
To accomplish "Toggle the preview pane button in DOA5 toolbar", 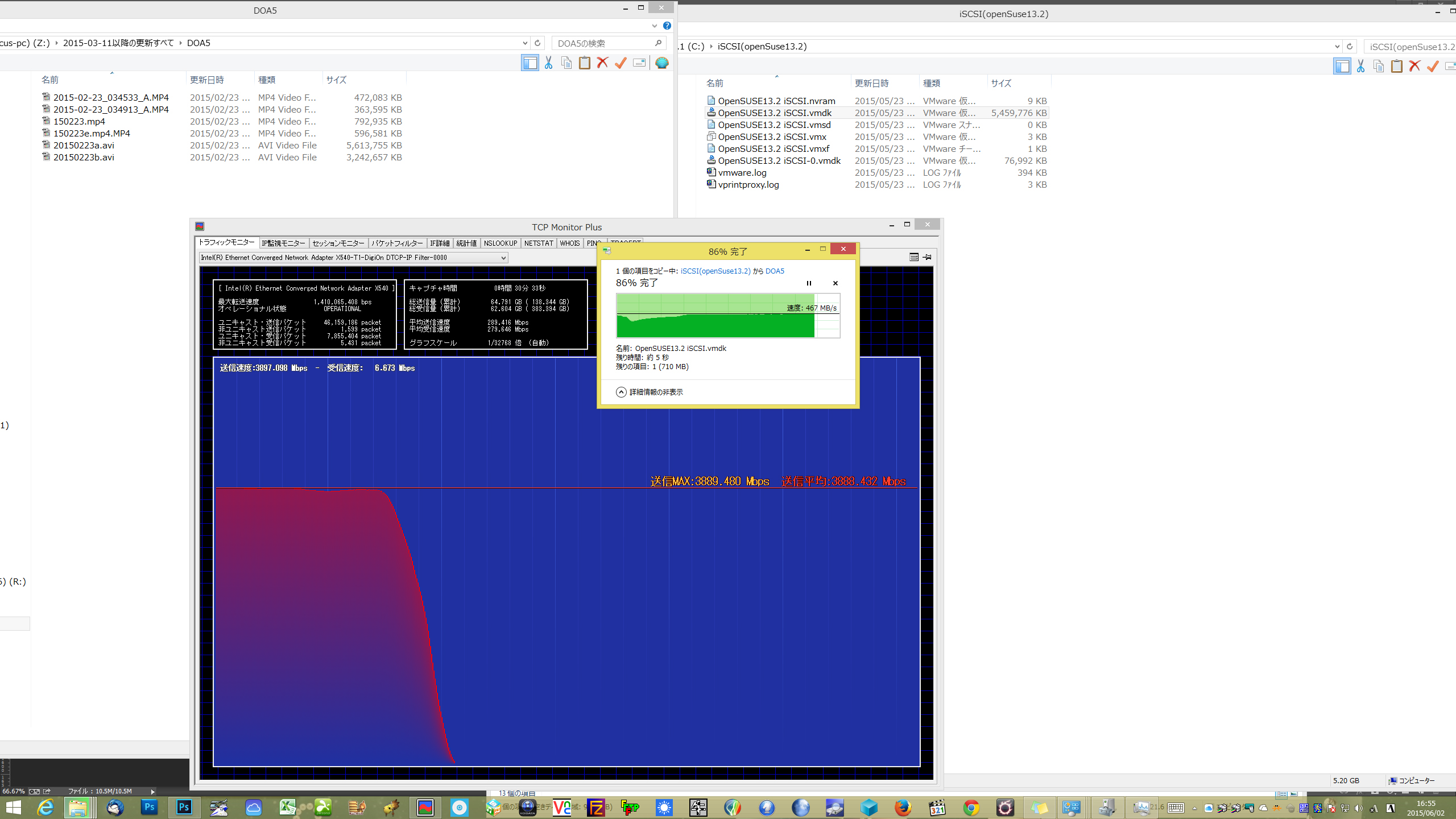I will pos(530,63).
